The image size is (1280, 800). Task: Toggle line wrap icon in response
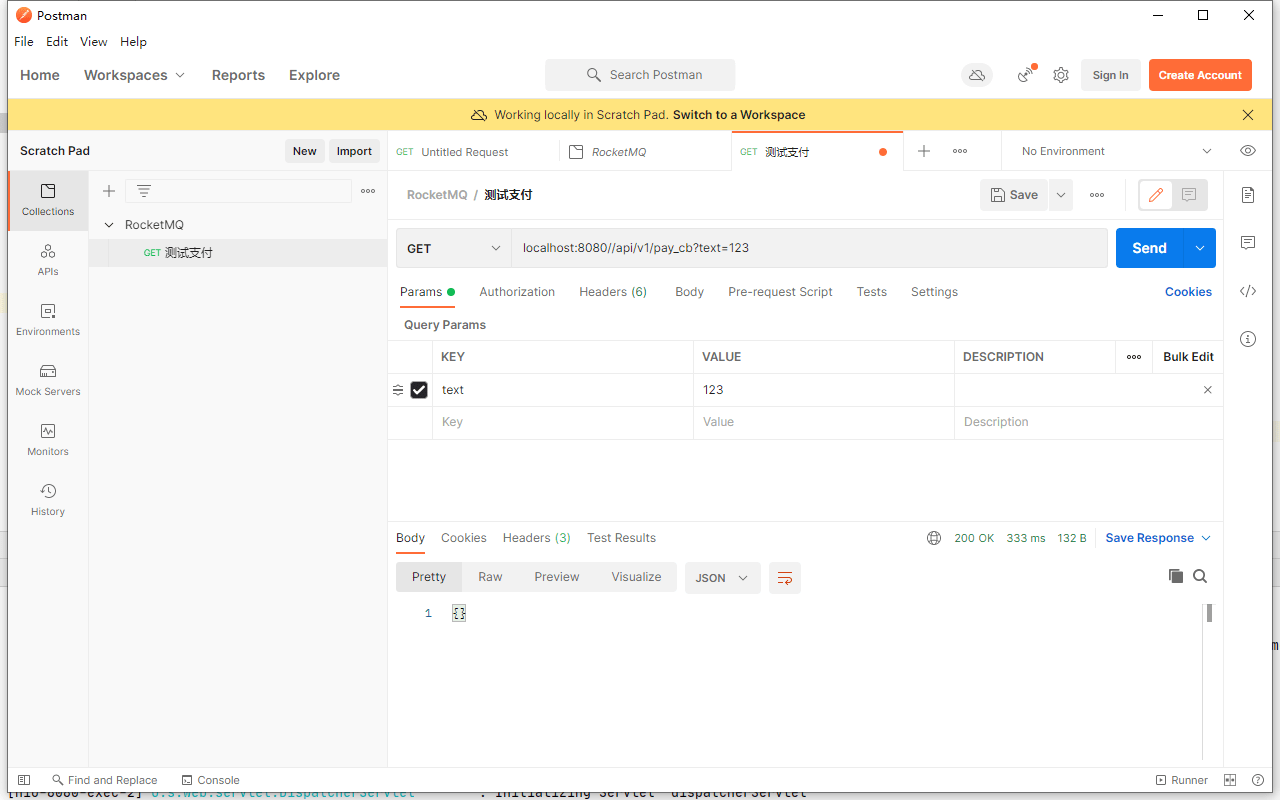point(785,578)
